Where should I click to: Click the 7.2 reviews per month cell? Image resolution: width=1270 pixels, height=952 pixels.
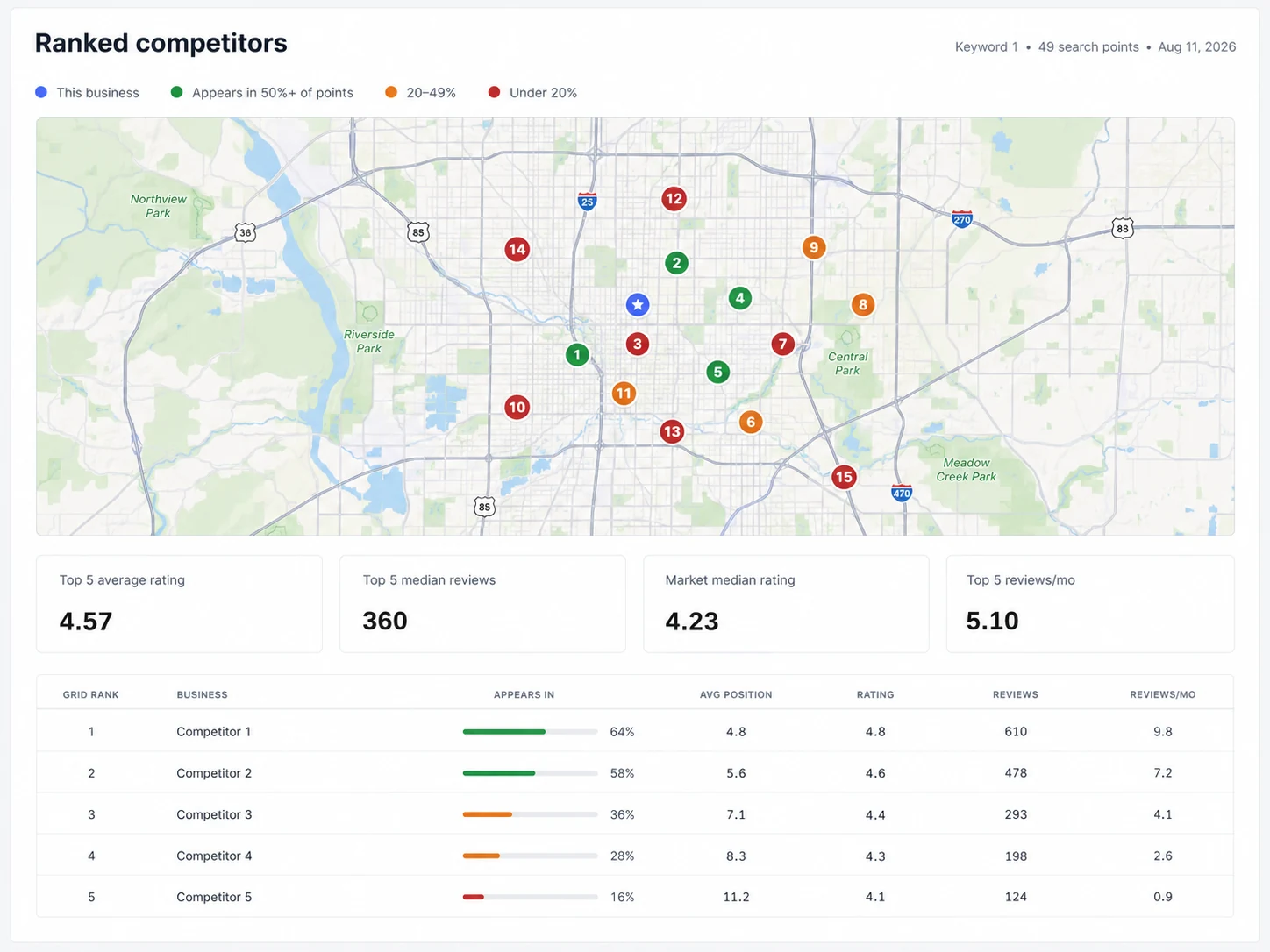[x=1163, y=773]
